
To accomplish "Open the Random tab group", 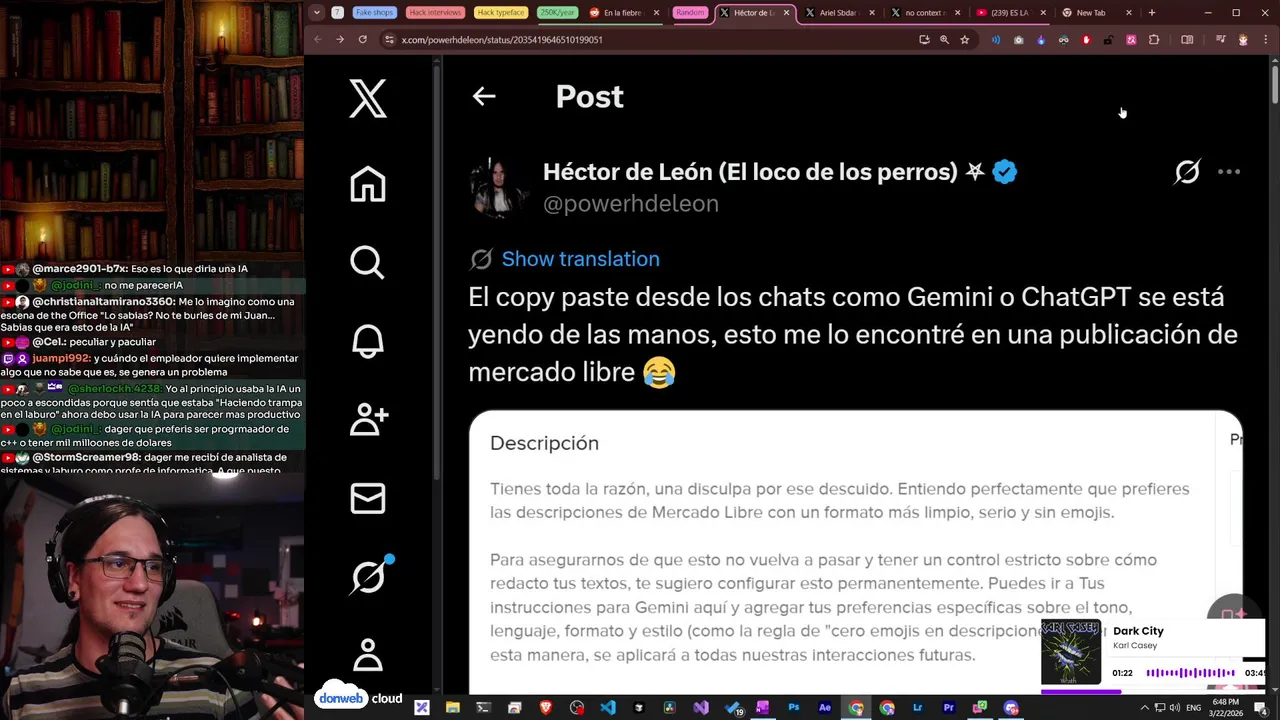I will click(x=690, y=13).
